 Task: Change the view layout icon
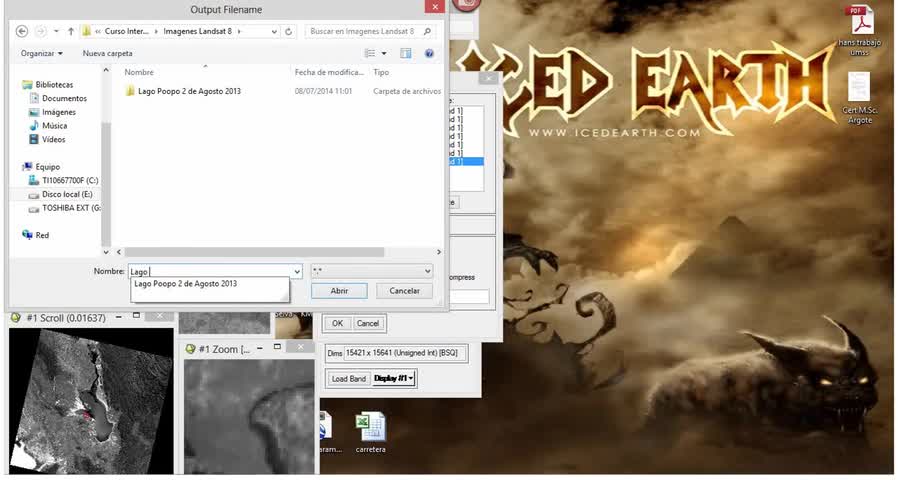click(x=370, y=53)
